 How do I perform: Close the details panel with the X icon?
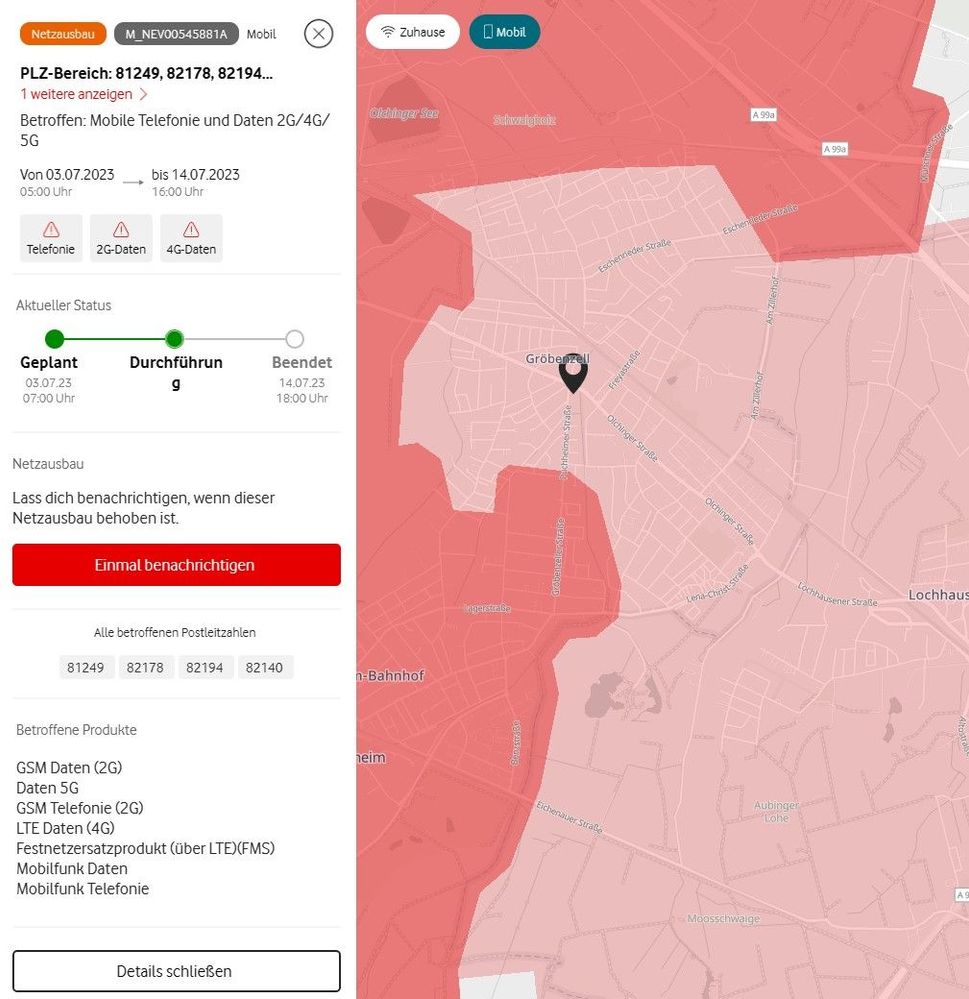(x=319, y=34)
